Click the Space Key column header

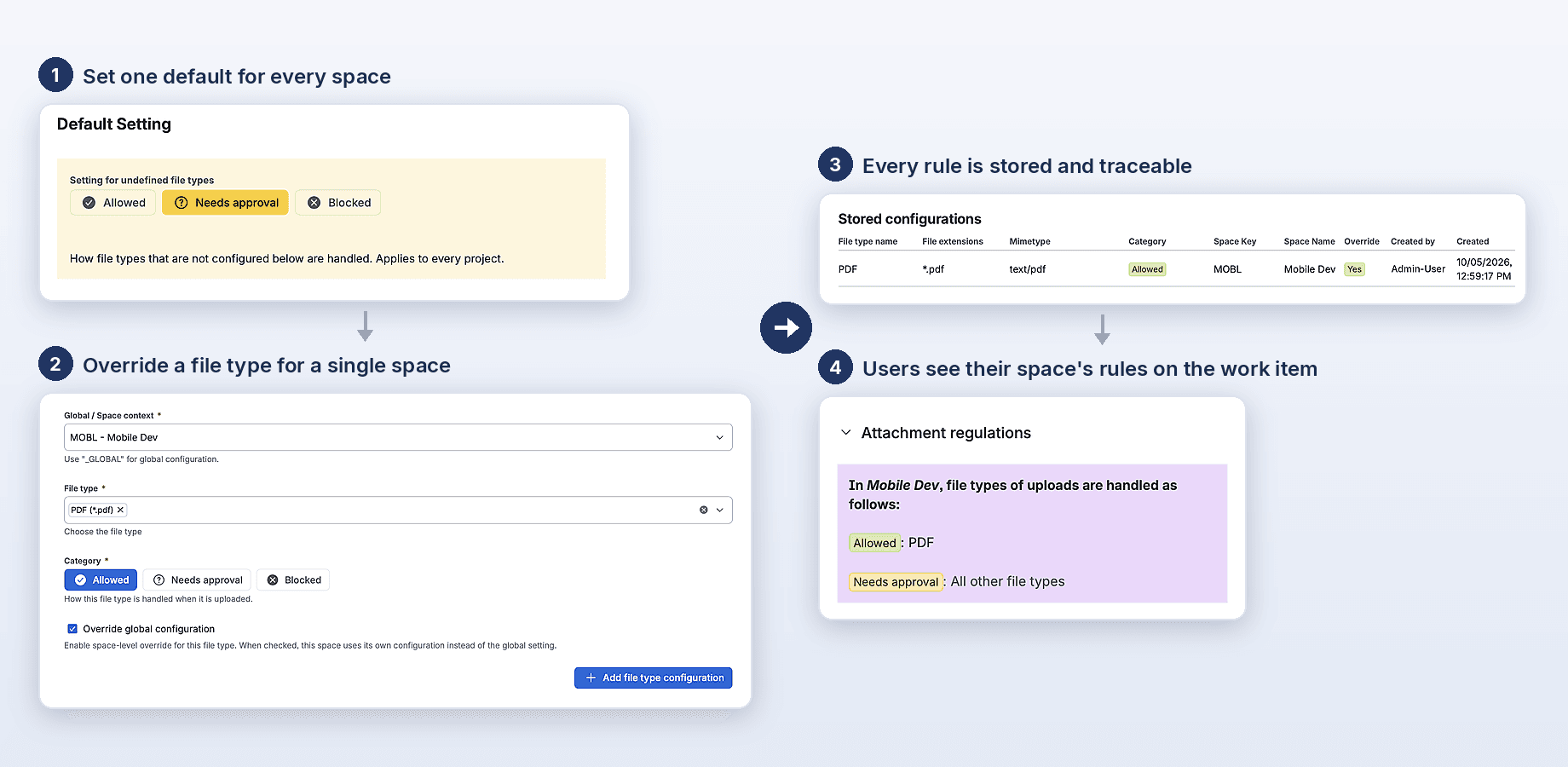1235,241
